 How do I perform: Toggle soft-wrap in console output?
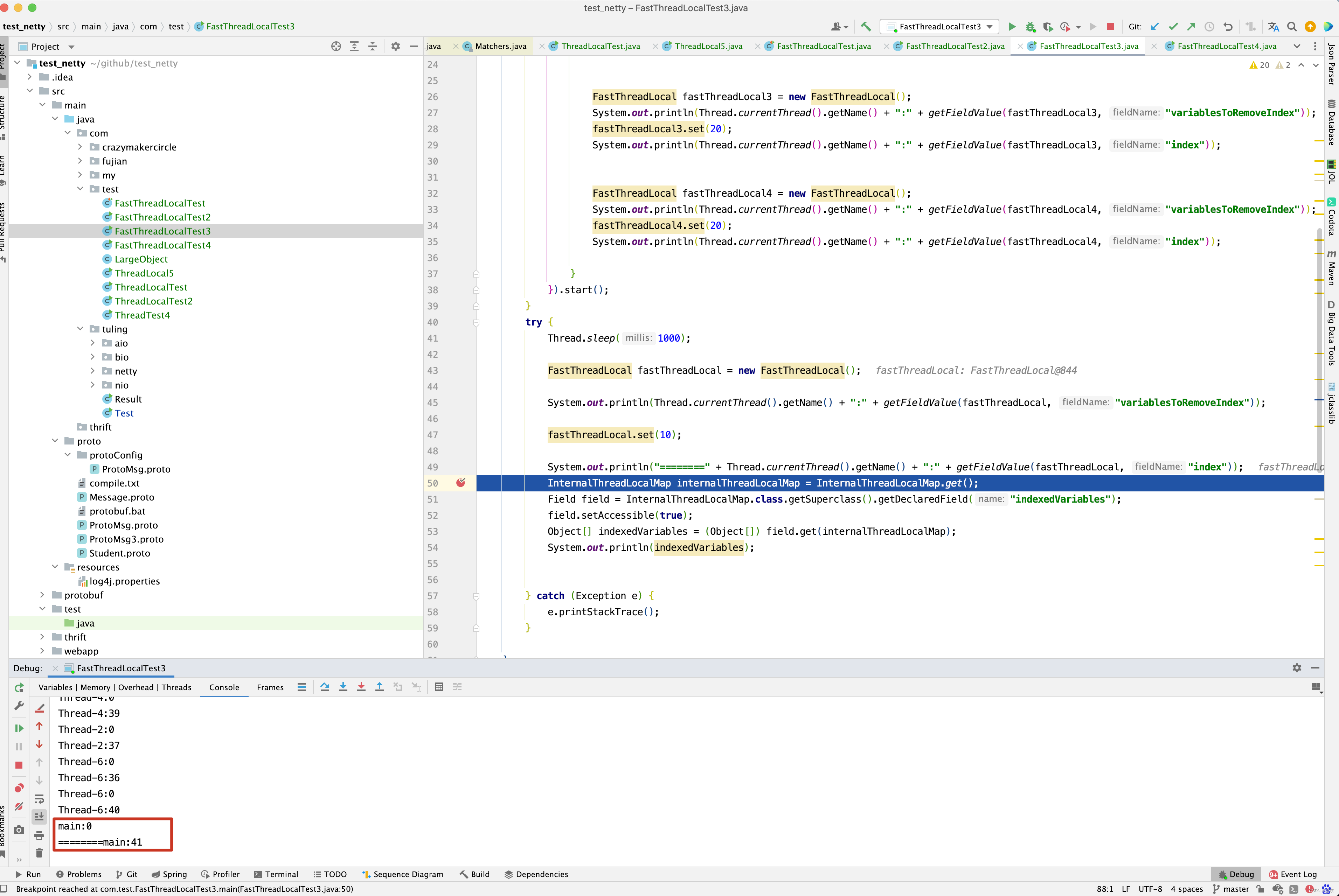click(39, 798)
